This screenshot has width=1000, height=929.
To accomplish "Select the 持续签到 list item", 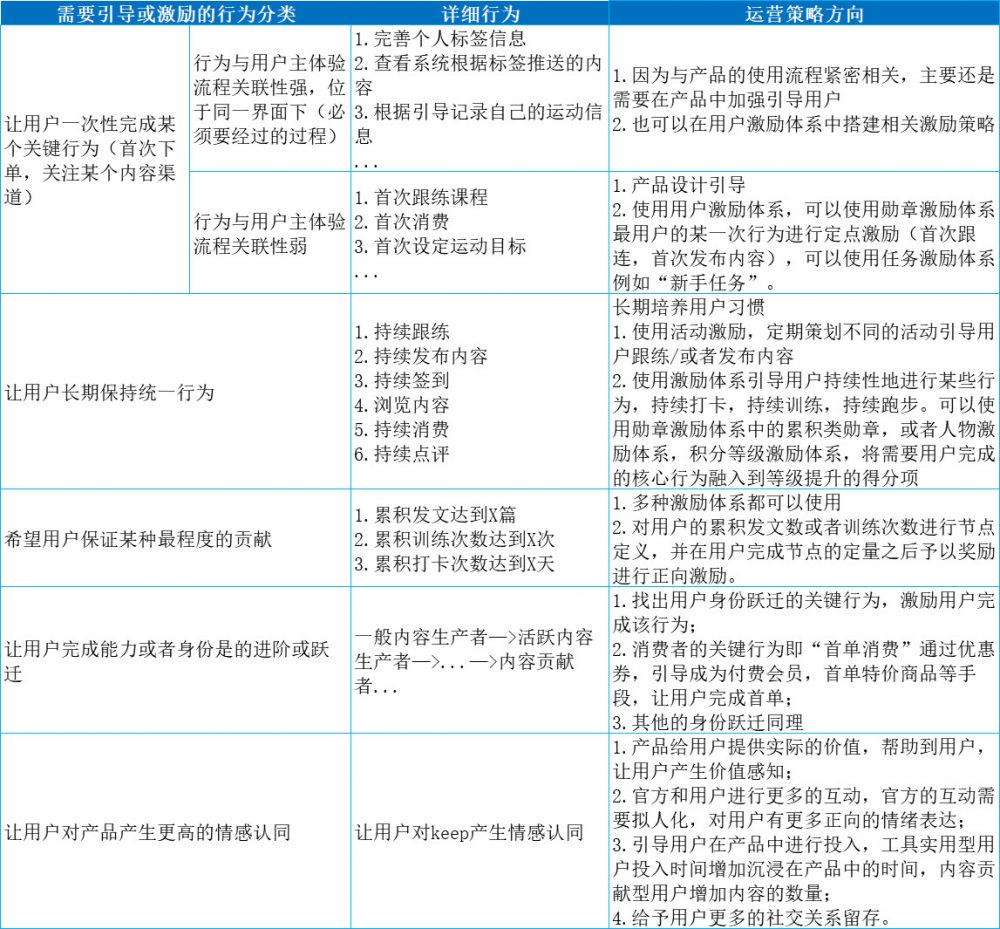I will click(409, 380).
